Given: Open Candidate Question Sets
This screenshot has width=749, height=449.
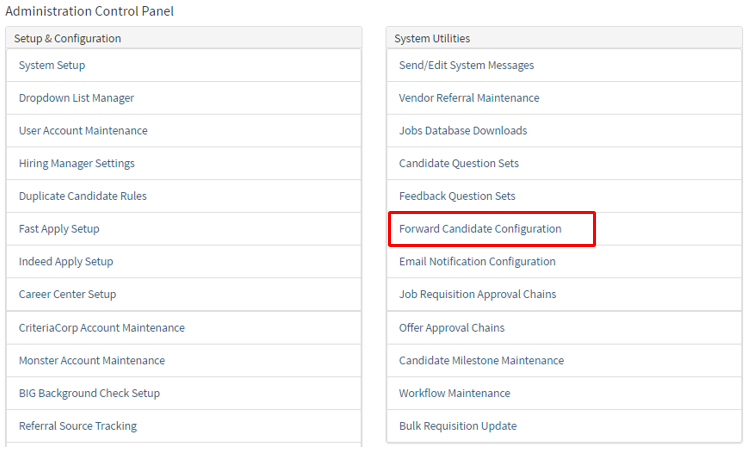Looking at the screenshot, I should [x=459, y=163].
